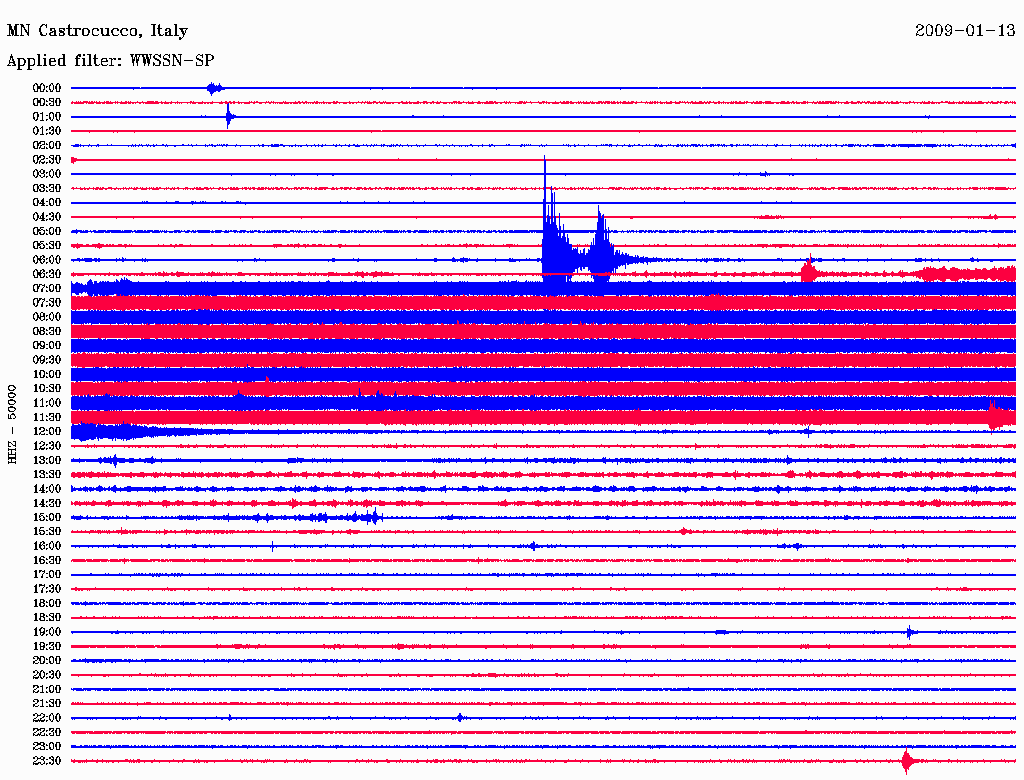Click the 09:00 time label
This screenshot has width=1024, height=780.
point(47,346)
